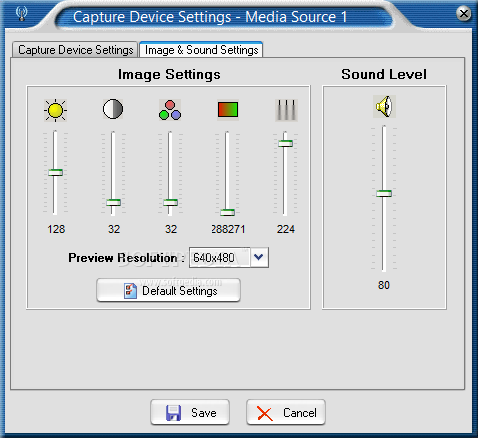Click the sharpness vertical bars icon
Image resolution: width=478 pixels, height=438 pixels.
286,110
